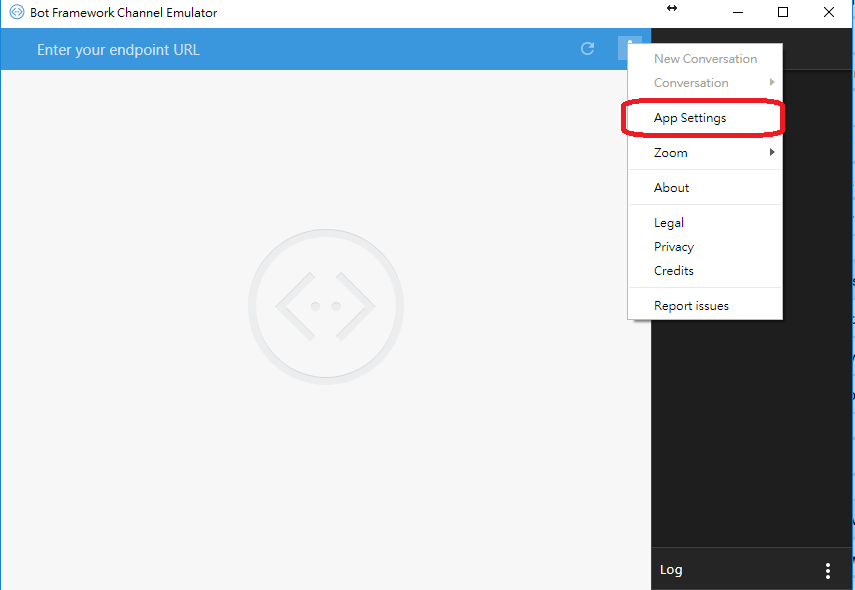855x590 pixels.
Task: Click the Log panel header label
Action: tap(671, 570)
